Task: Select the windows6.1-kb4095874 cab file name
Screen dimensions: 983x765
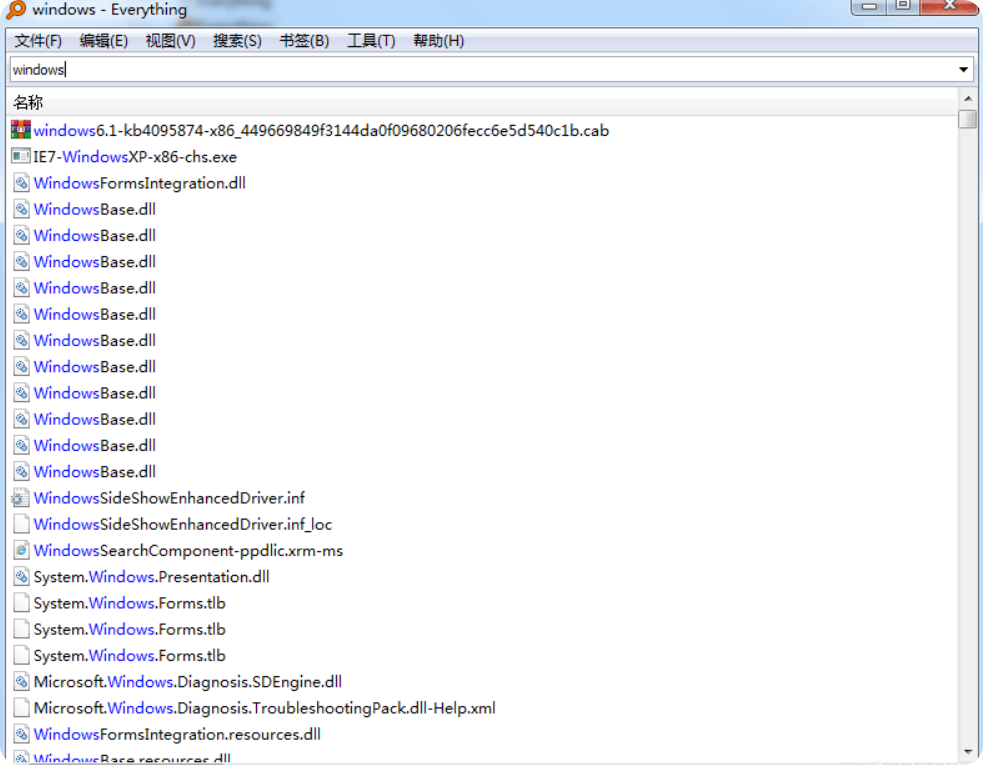Action: [321, 130]
